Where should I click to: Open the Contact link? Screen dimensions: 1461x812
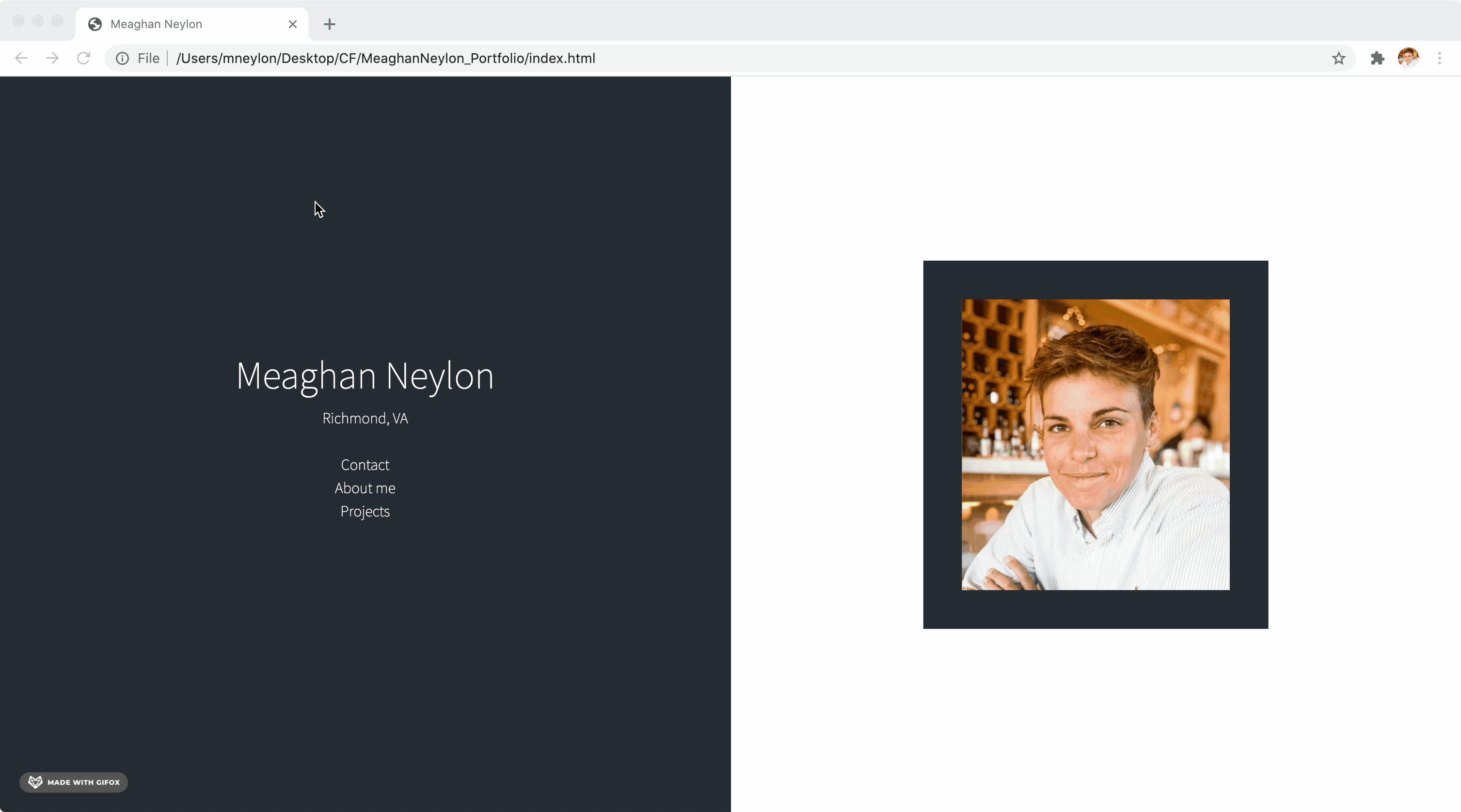tap(365, 465)
